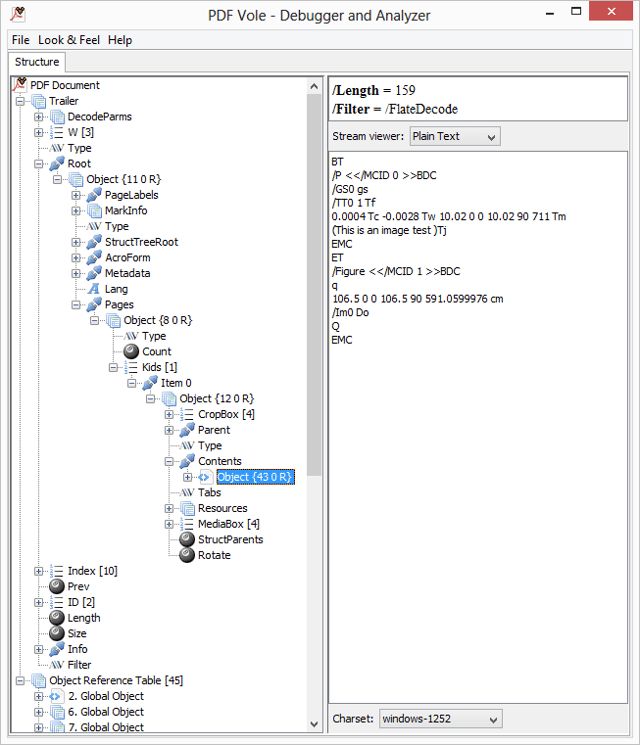Collapse the Object Reference Table node
Image resolution: width=640 pixels, height=745 pixels.
pos(20,681)
